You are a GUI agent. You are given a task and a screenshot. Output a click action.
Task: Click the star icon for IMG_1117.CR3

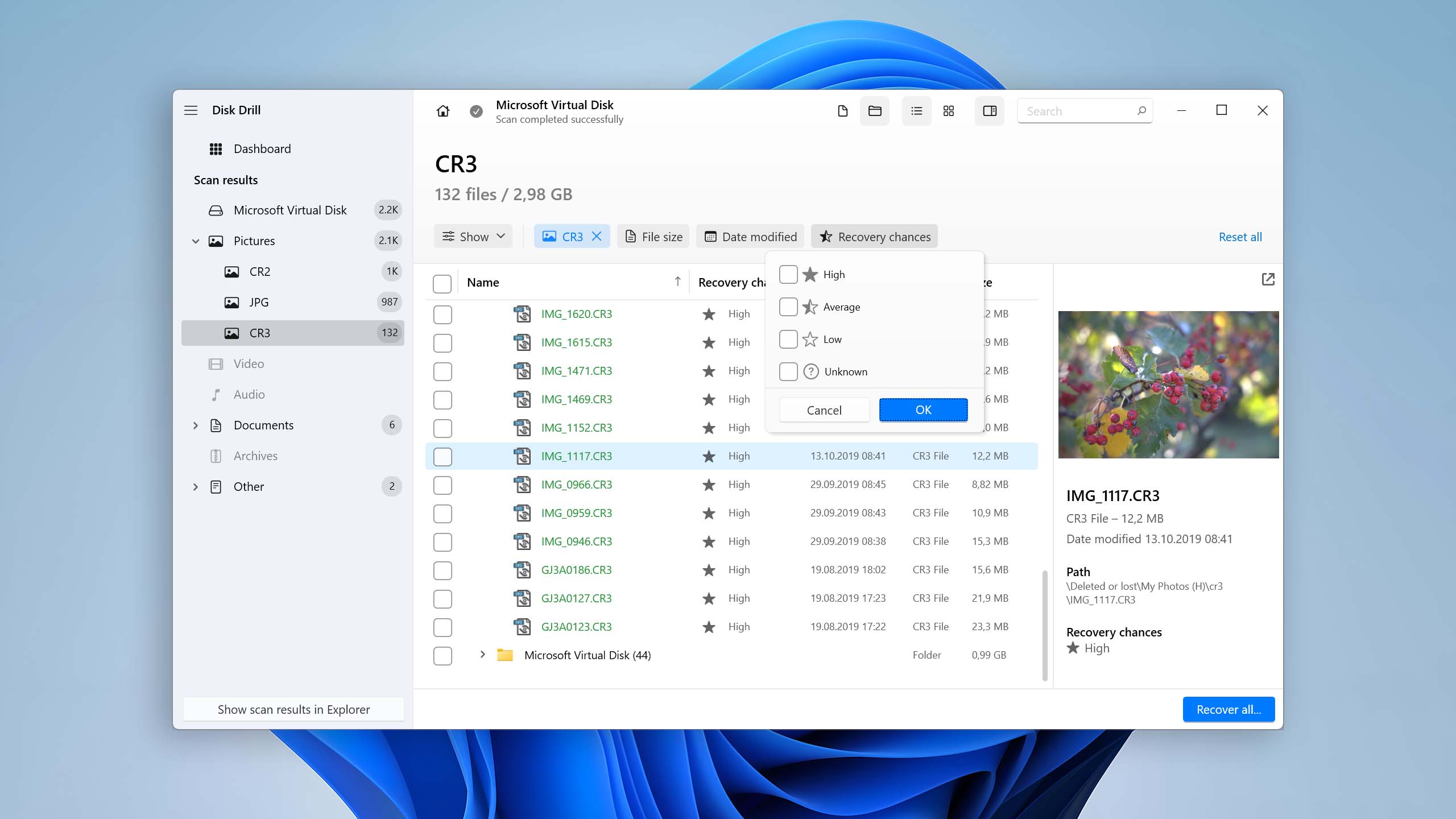click(x=709, y=456)
